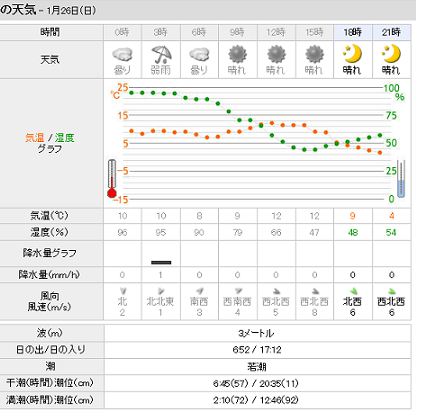Click the 干潮(時間)潮位(cm) label
443x414 pixels.
(50, 383)
